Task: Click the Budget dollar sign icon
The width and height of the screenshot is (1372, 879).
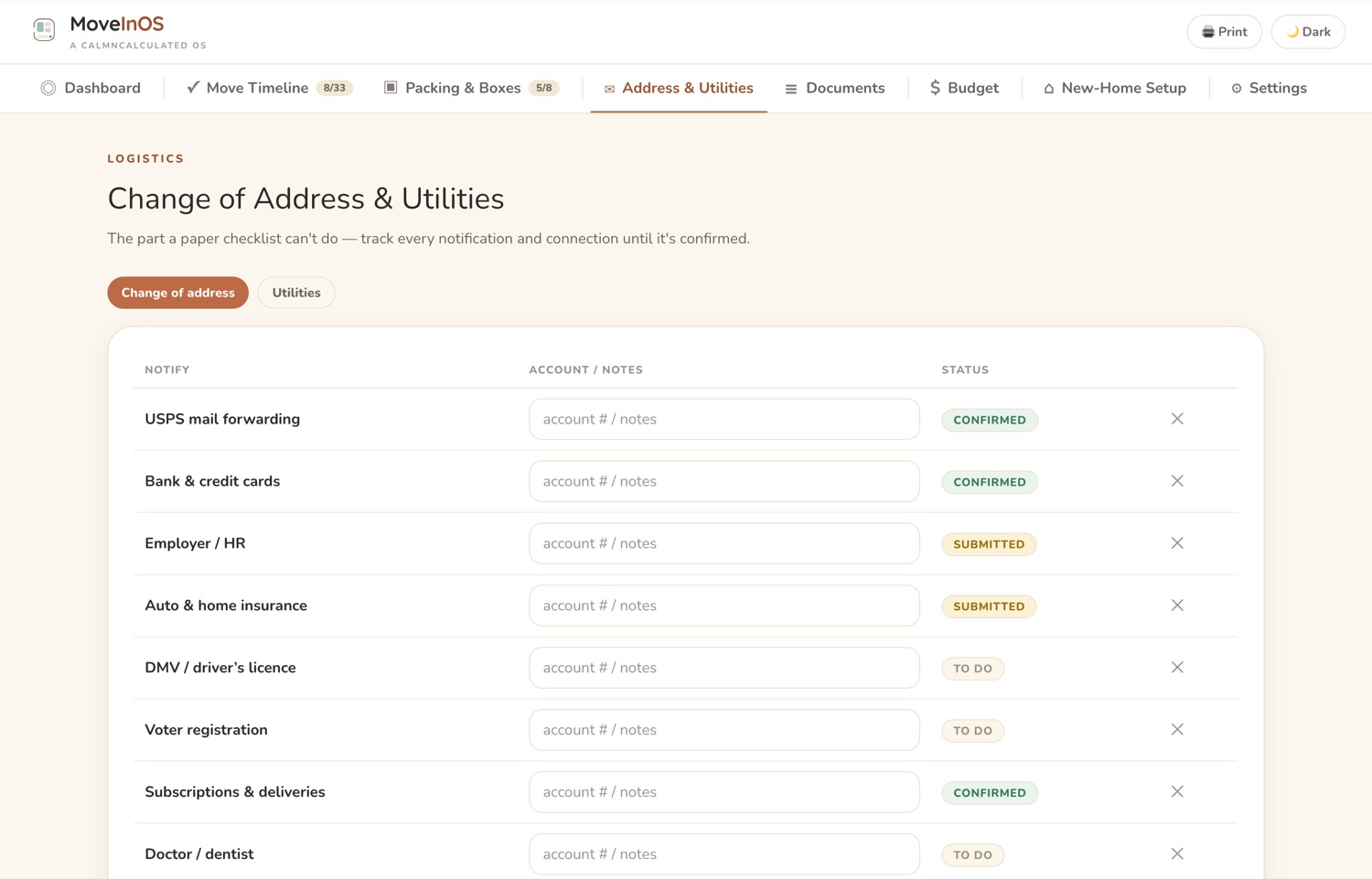Action: point(935,88)
